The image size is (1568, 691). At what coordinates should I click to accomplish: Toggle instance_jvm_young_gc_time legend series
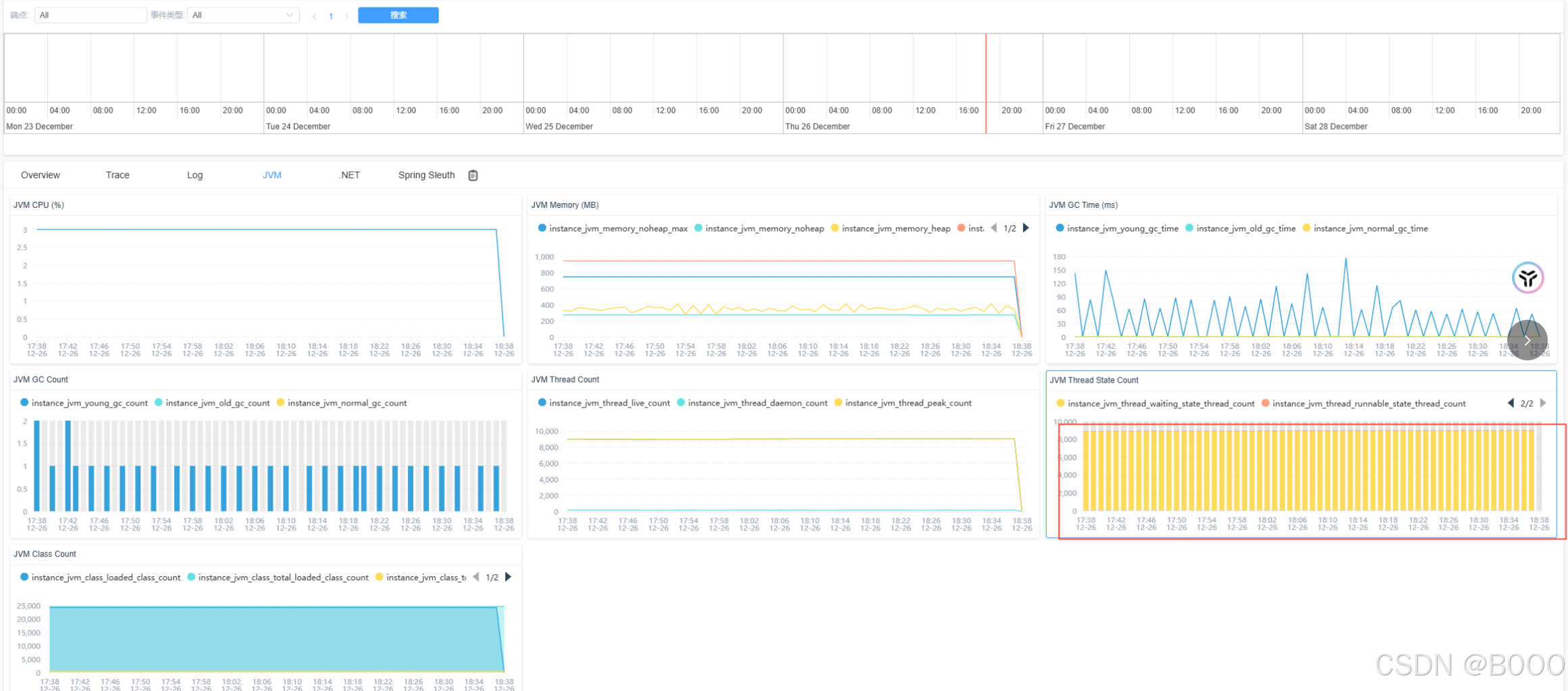pos(1117,228)
